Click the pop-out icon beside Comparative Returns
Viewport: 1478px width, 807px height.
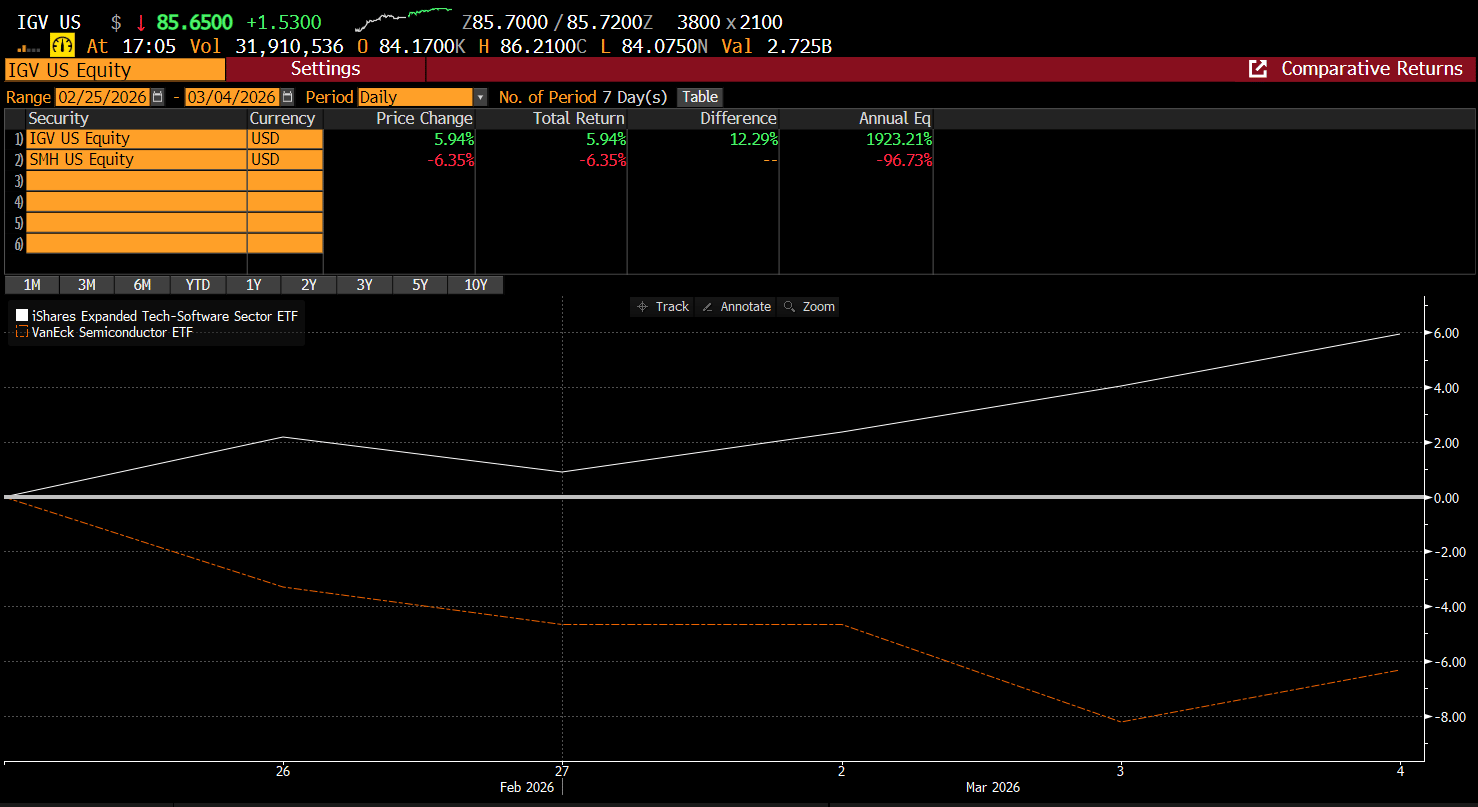tap(1259, 69)
